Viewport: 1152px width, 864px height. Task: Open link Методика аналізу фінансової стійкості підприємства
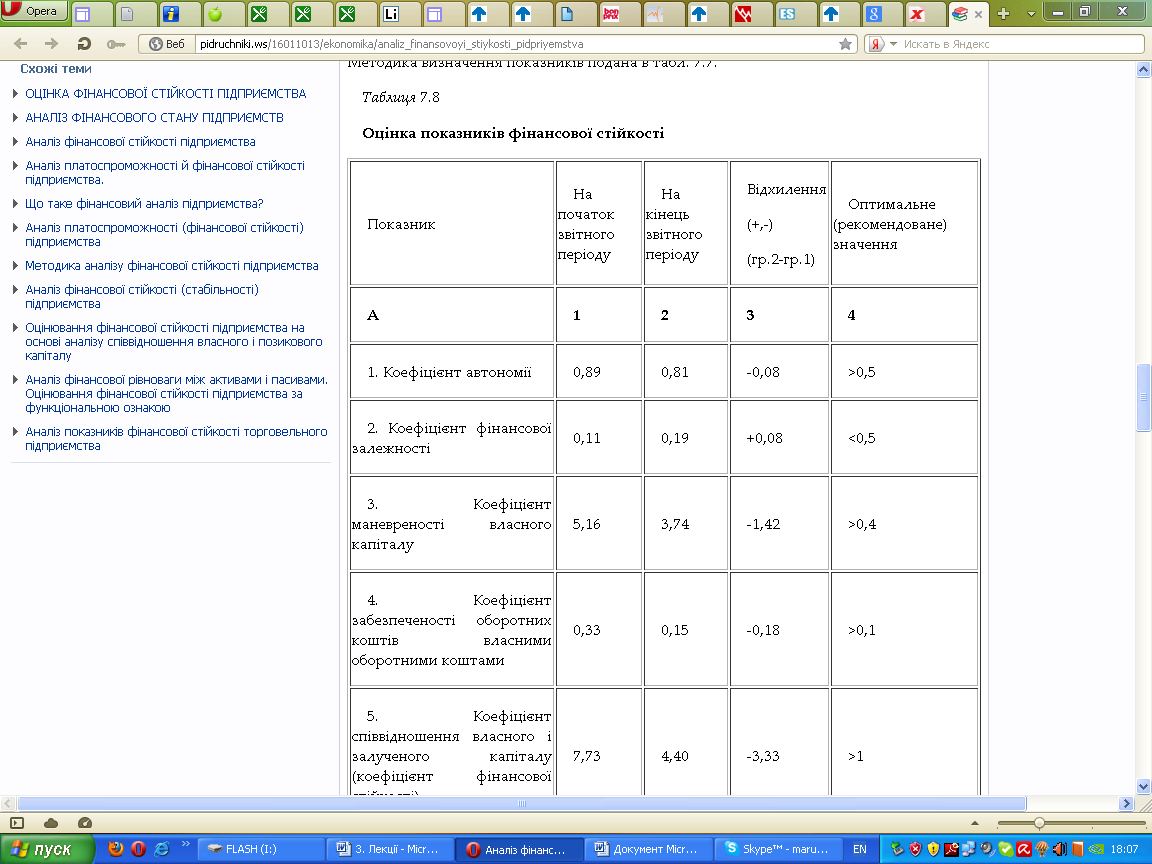pos(172,265)
